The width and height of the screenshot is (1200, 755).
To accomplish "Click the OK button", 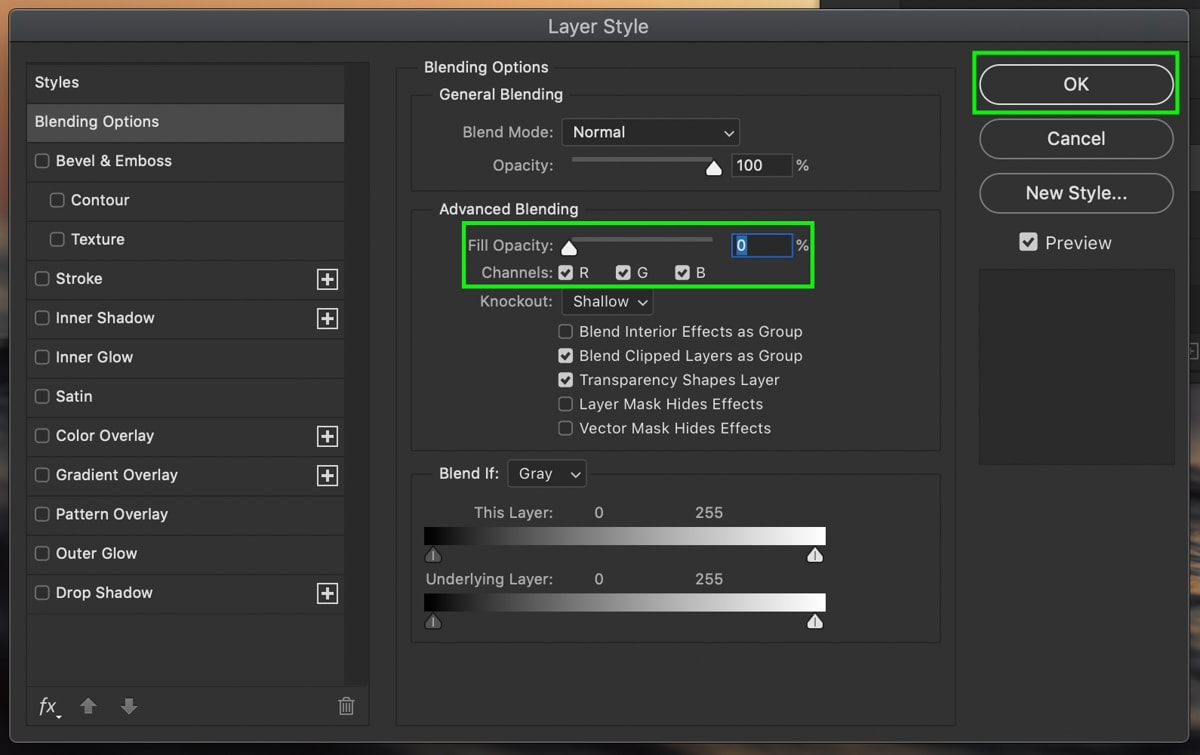I will coord(1076,84).
